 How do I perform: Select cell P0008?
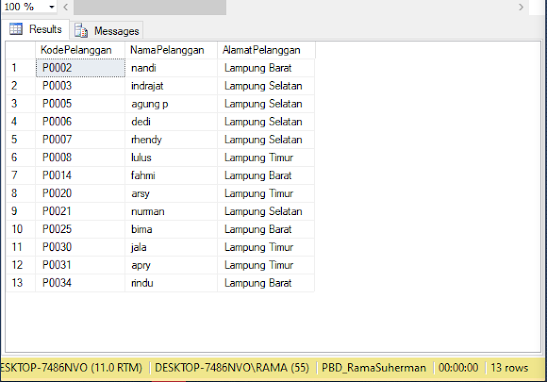80,157
